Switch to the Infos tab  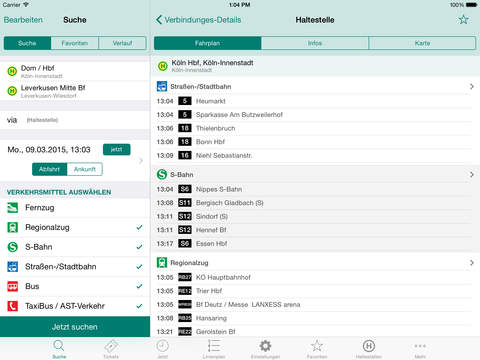315,43
